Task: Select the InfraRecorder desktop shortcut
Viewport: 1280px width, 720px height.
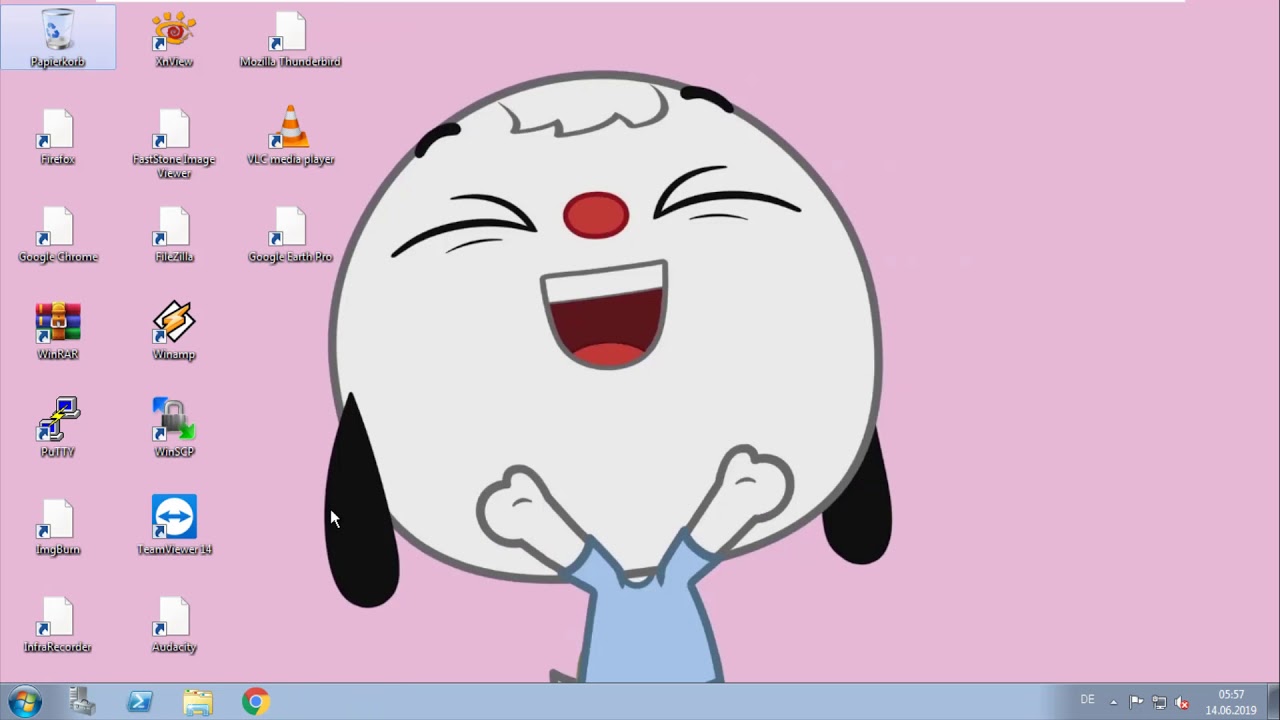Action: (58, 624)
